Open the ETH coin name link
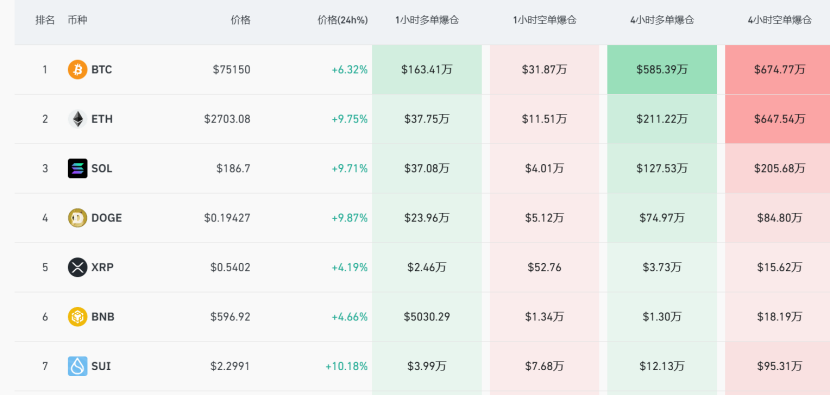The width and height of the screenshot is (830, 395). tap(102, 119)
